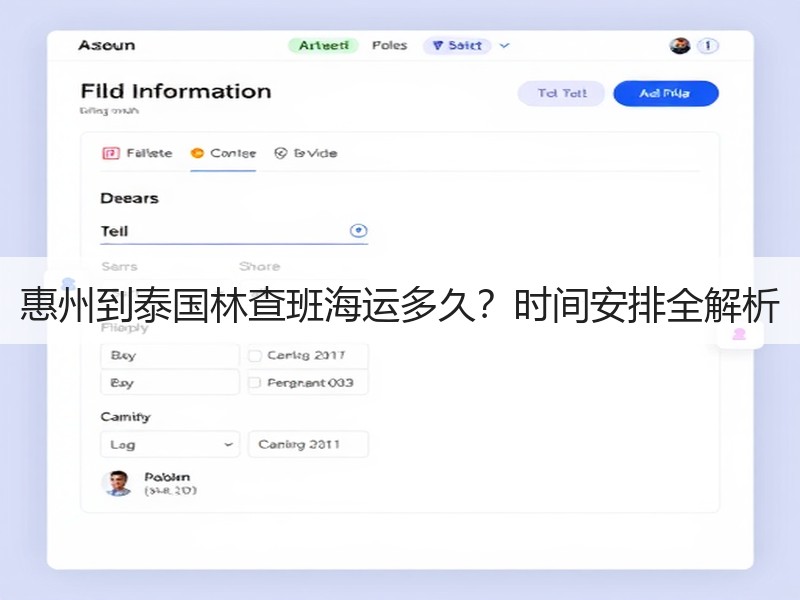Click the orange Conlee tab icon

point(197,153)
